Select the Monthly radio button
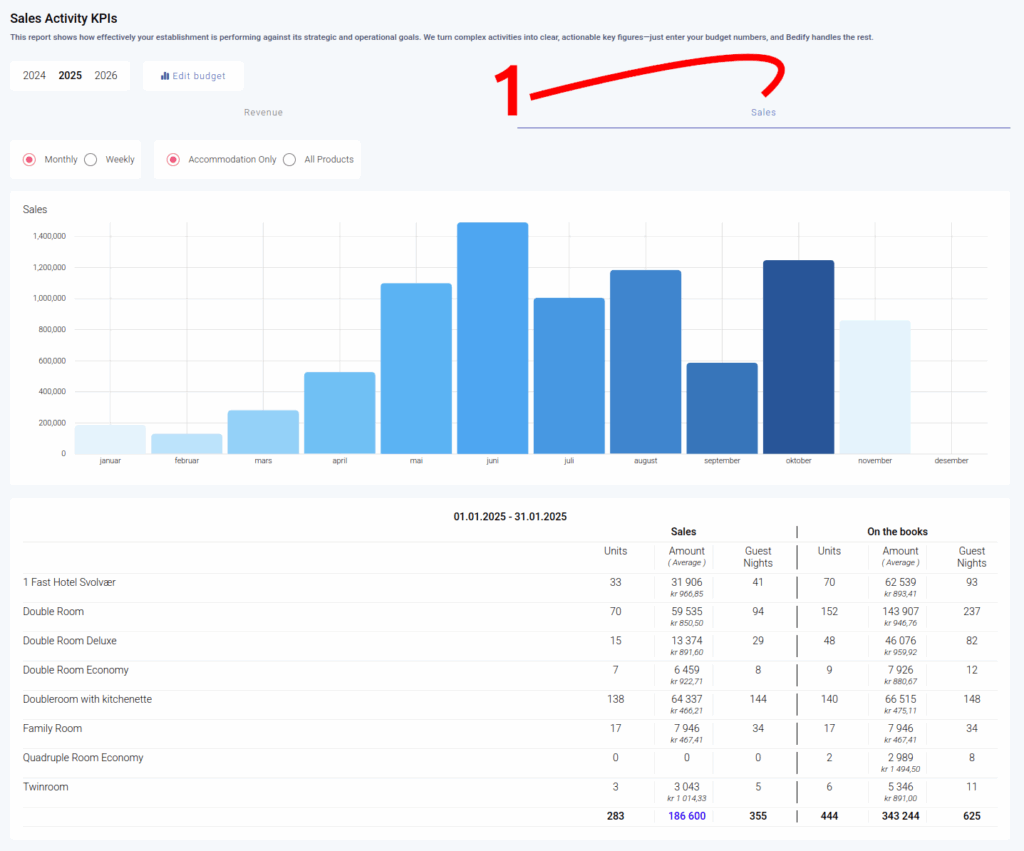This screenshot has width=1024, height=851. [x=30, y=160]
